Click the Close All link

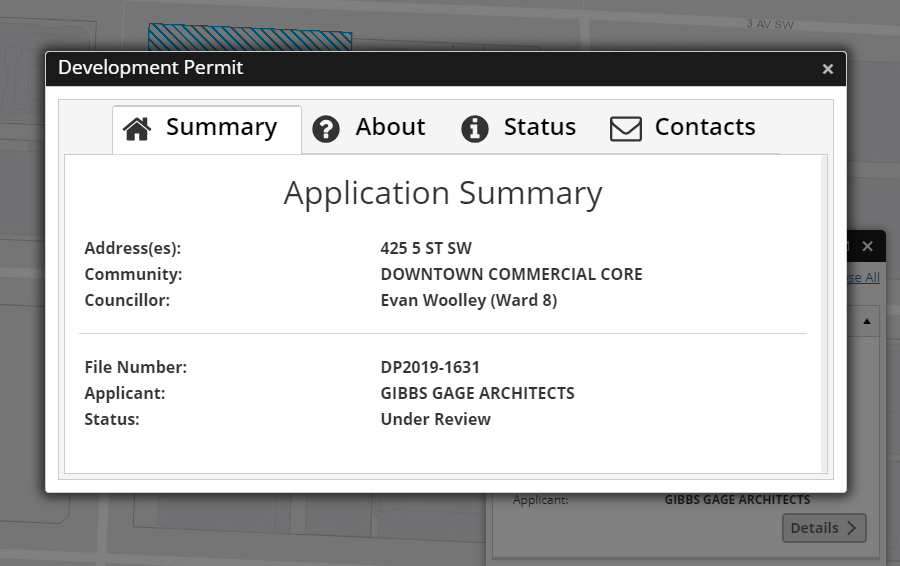(x=863, y=278)
